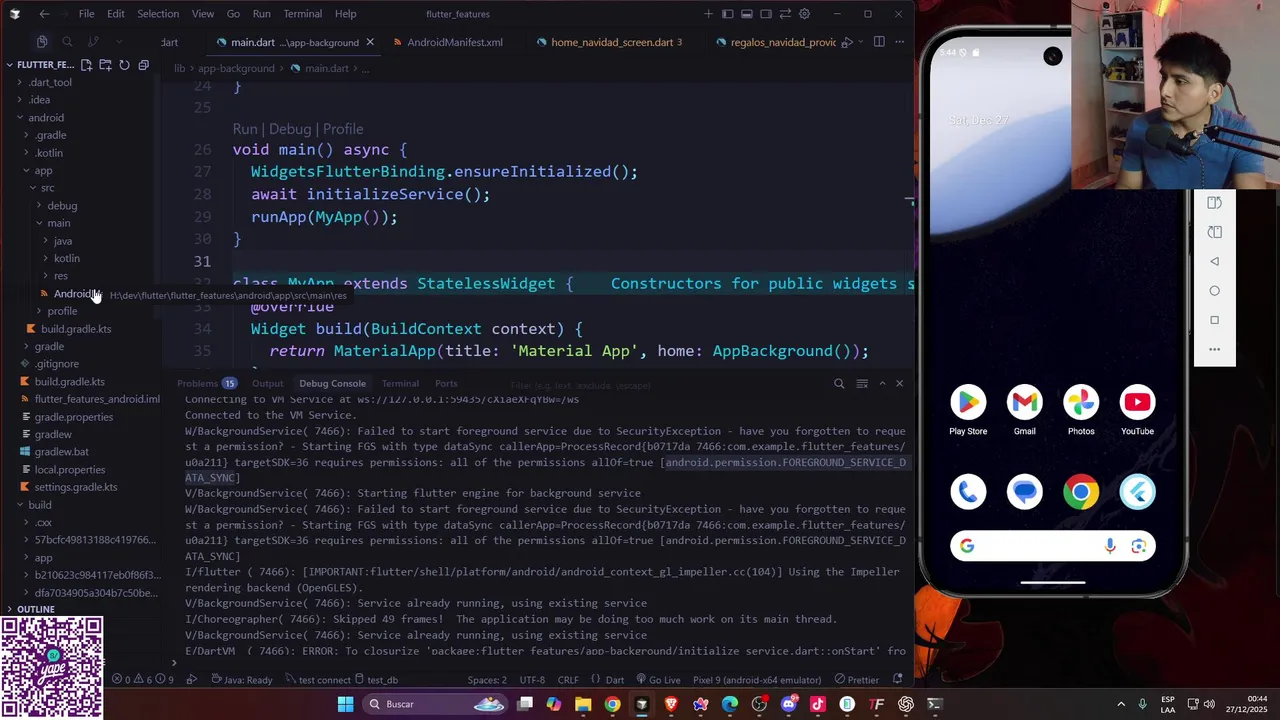1280x720 pixels.
Task: Create a new file in explorer
Action: click(x=87, y=65)
